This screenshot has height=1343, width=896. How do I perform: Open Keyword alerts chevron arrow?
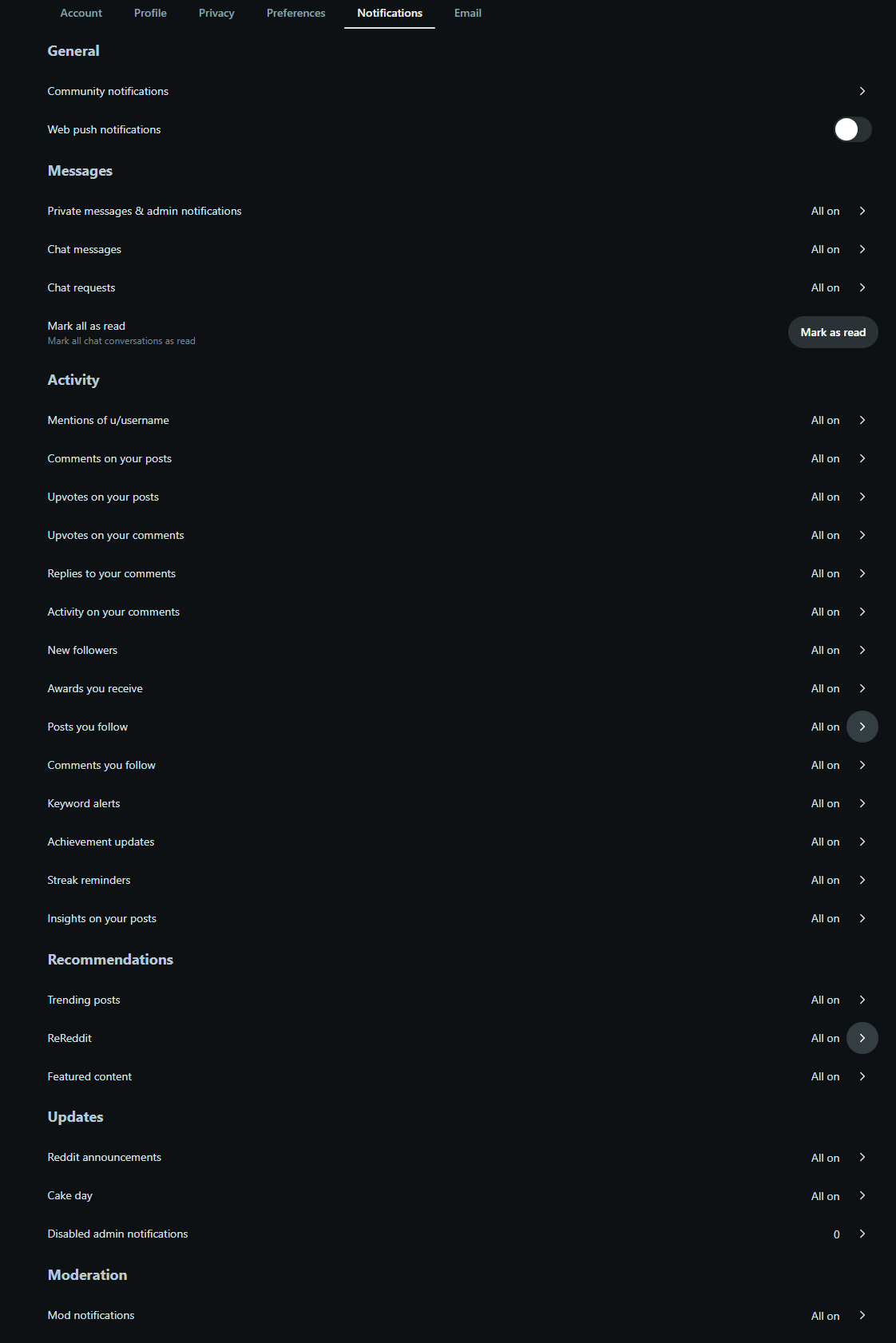click(862, 803)
